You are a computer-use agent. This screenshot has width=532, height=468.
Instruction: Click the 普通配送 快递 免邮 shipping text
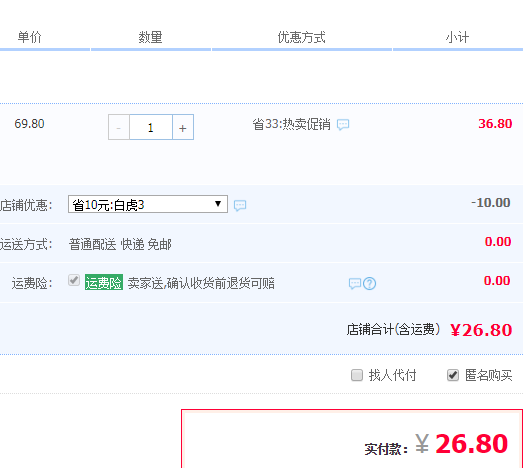120,244
